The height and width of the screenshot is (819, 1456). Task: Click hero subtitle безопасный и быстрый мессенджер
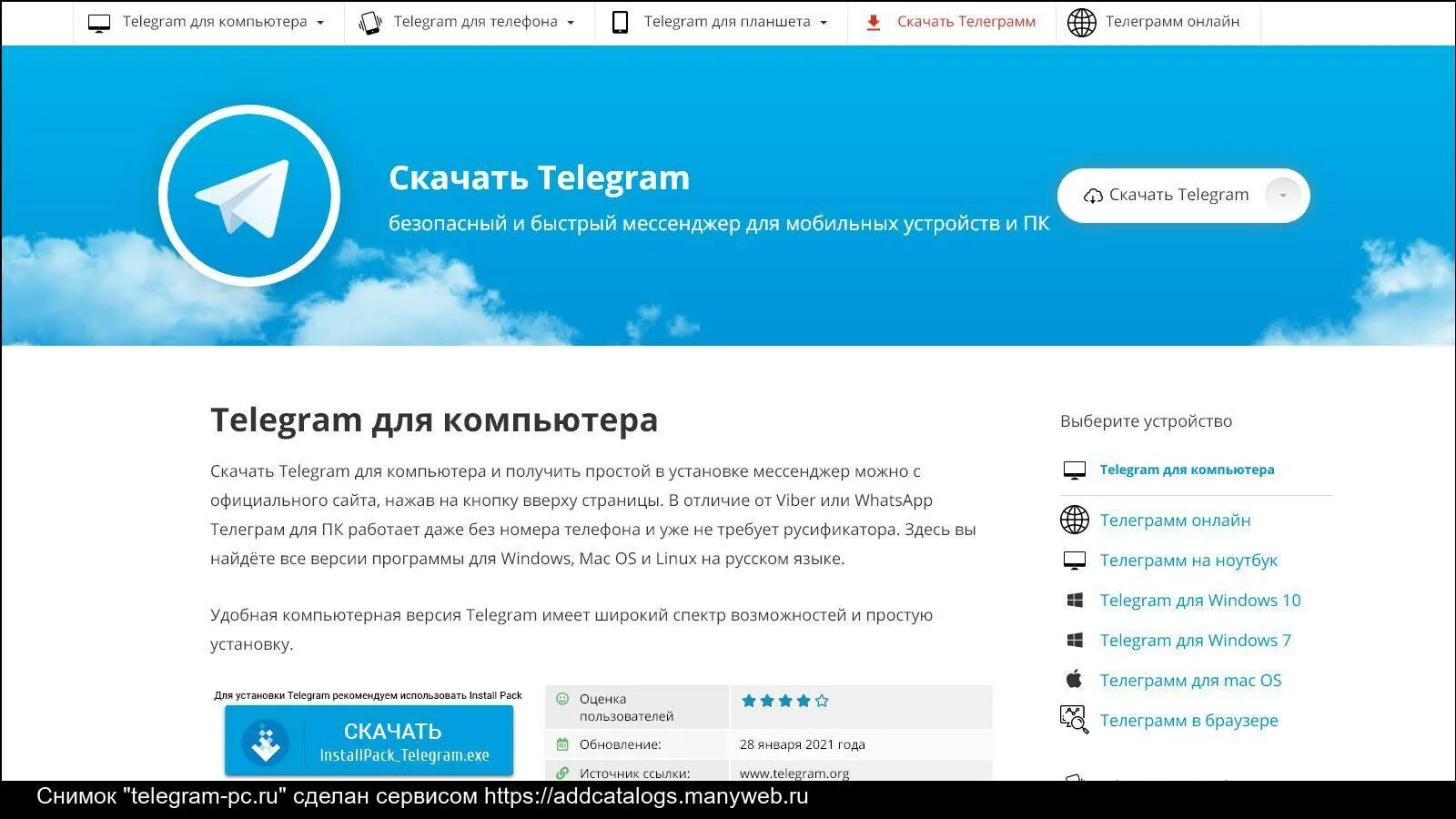pyautogui.click(x=719, y=224)
